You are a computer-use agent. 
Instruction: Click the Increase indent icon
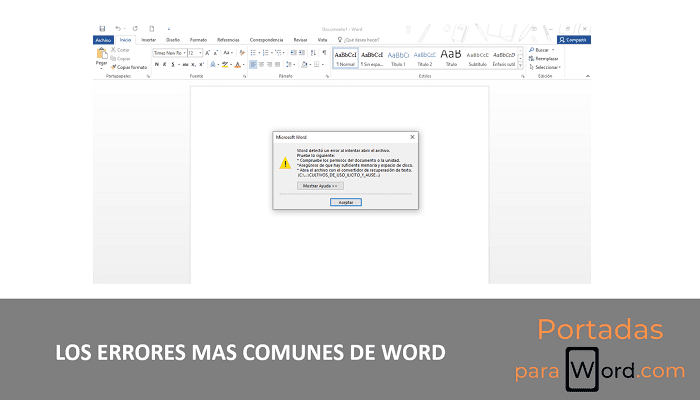click(302, 53)
